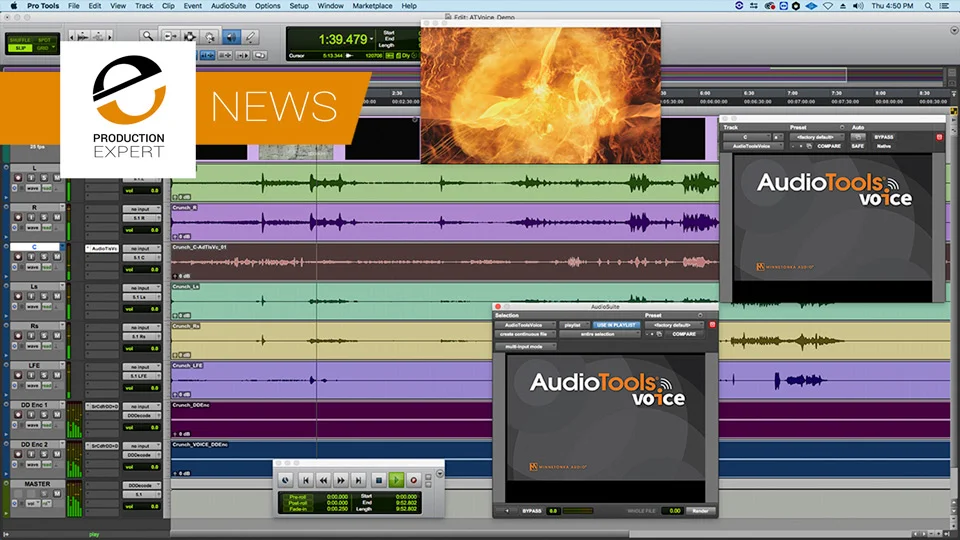Toggle BYPASS in the AudioSuite window
This screenshot has width=960, height=540.
(532, 511)
